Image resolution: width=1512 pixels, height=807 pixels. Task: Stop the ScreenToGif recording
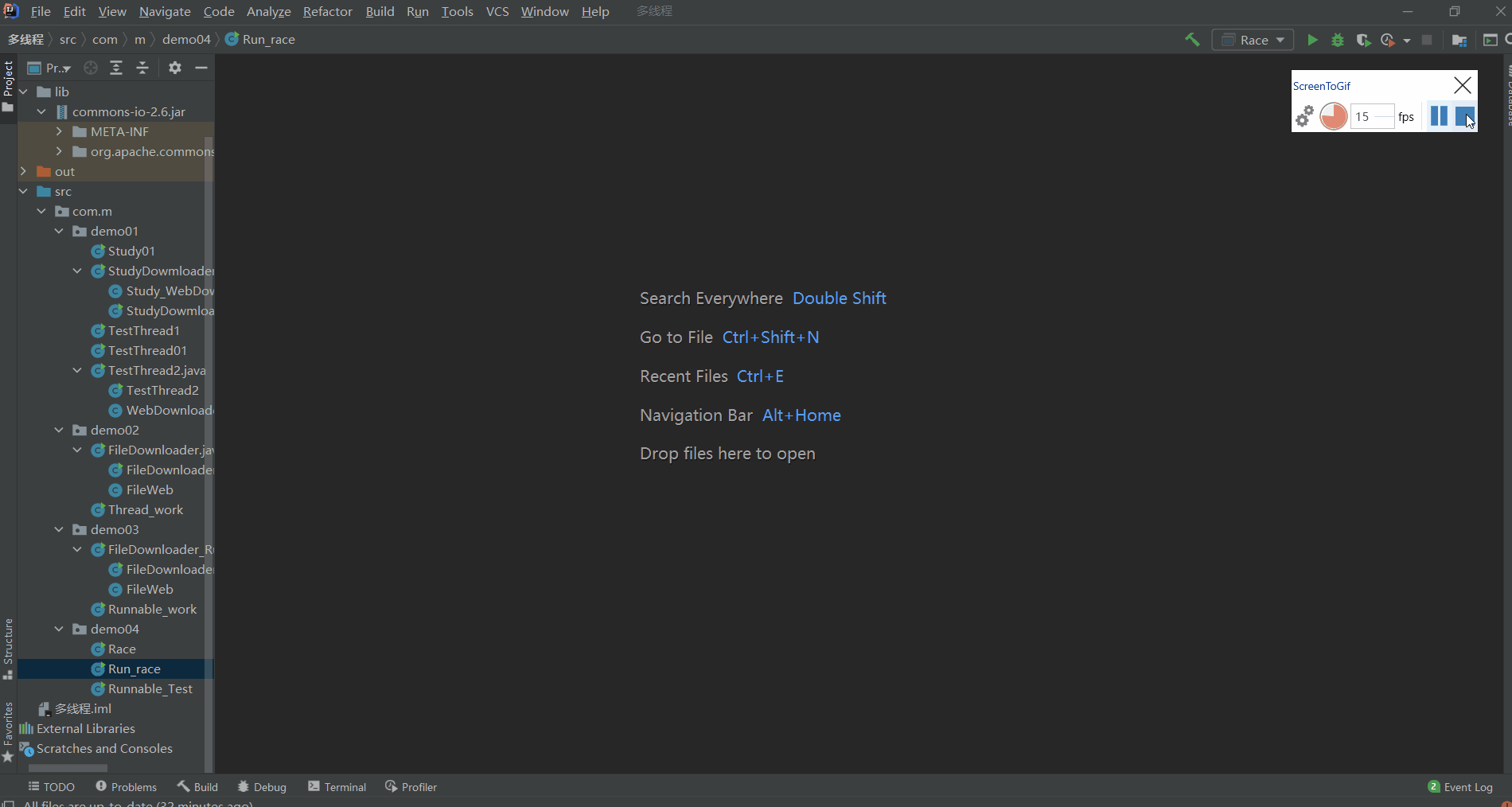(x=1465, y=116)
